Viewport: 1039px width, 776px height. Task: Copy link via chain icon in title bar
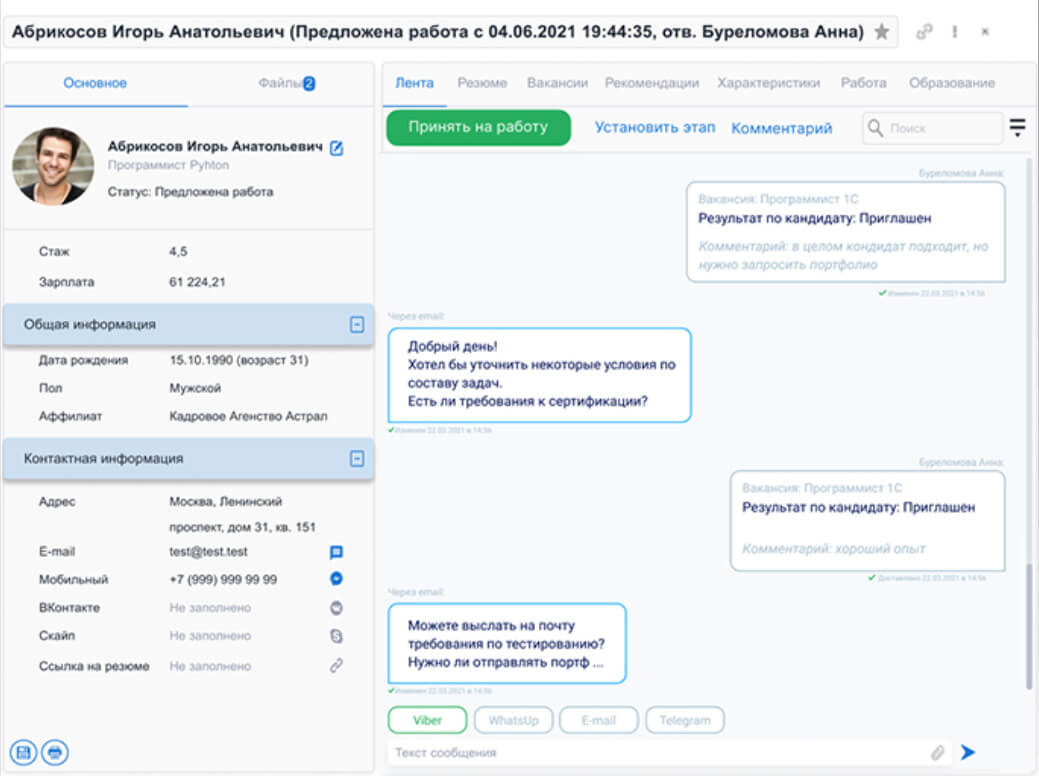point(924,31)
